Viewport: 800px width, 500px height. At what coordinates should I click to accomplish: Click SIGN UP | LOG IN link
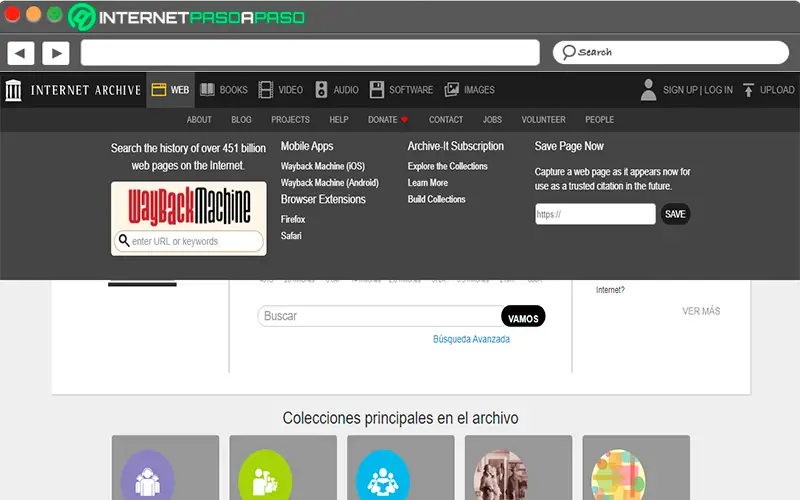click(x=698, y=90)
